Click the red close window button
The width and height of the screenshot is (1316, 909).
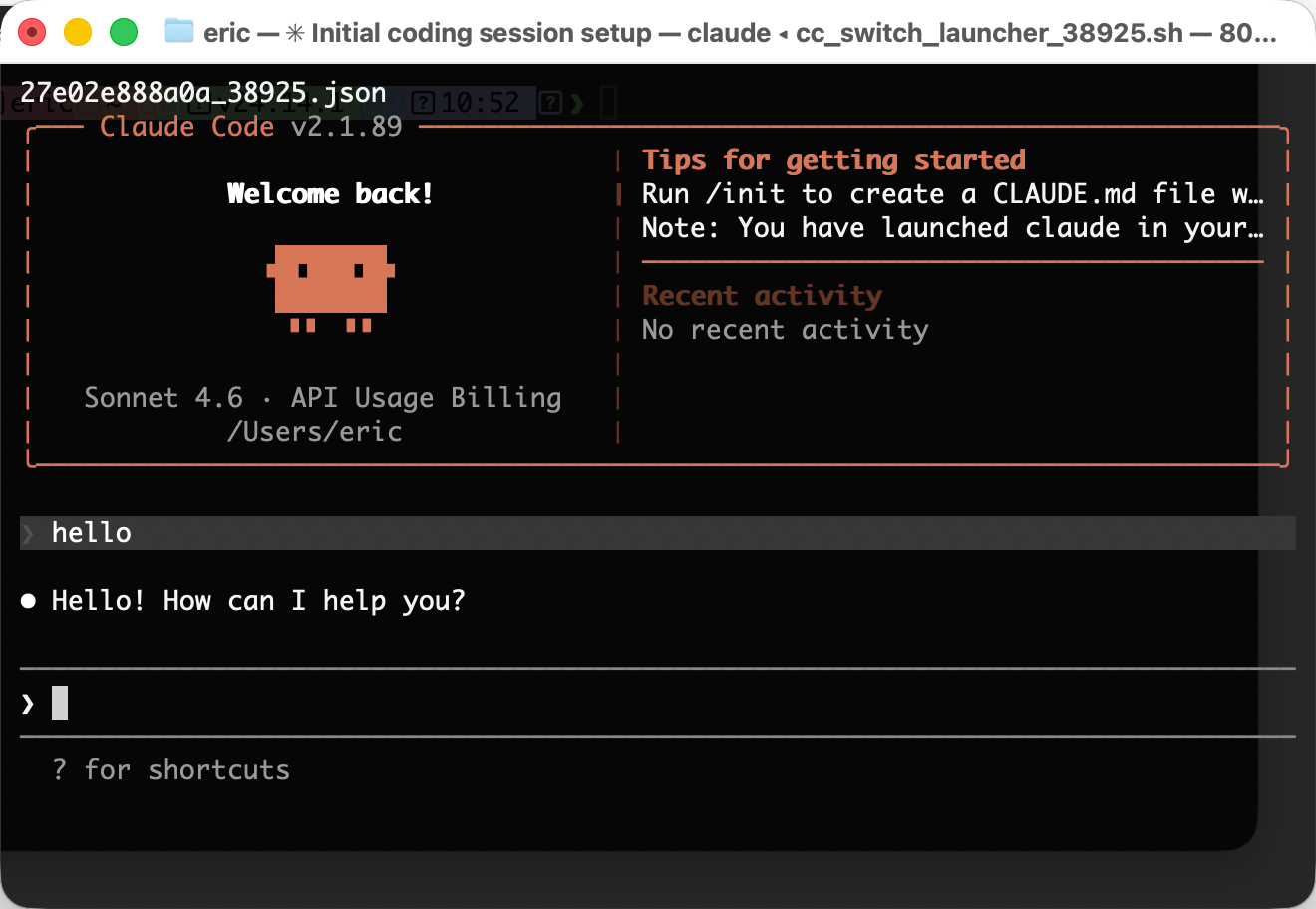pyautogui.click(x=32, y=32)
